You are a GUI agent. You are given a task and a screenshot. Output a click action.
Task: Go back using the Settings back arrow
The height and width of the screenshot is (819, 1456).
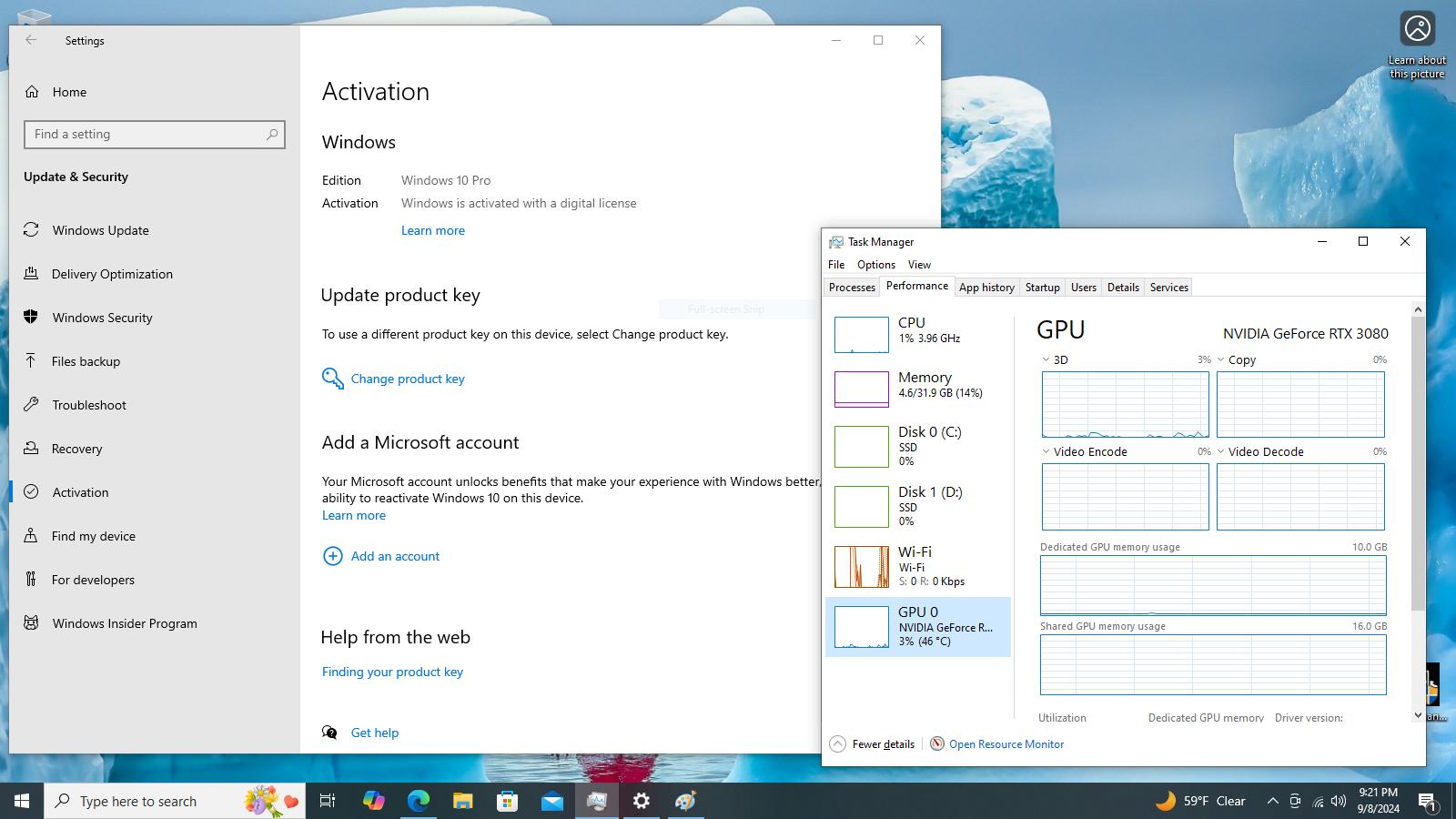31,40
